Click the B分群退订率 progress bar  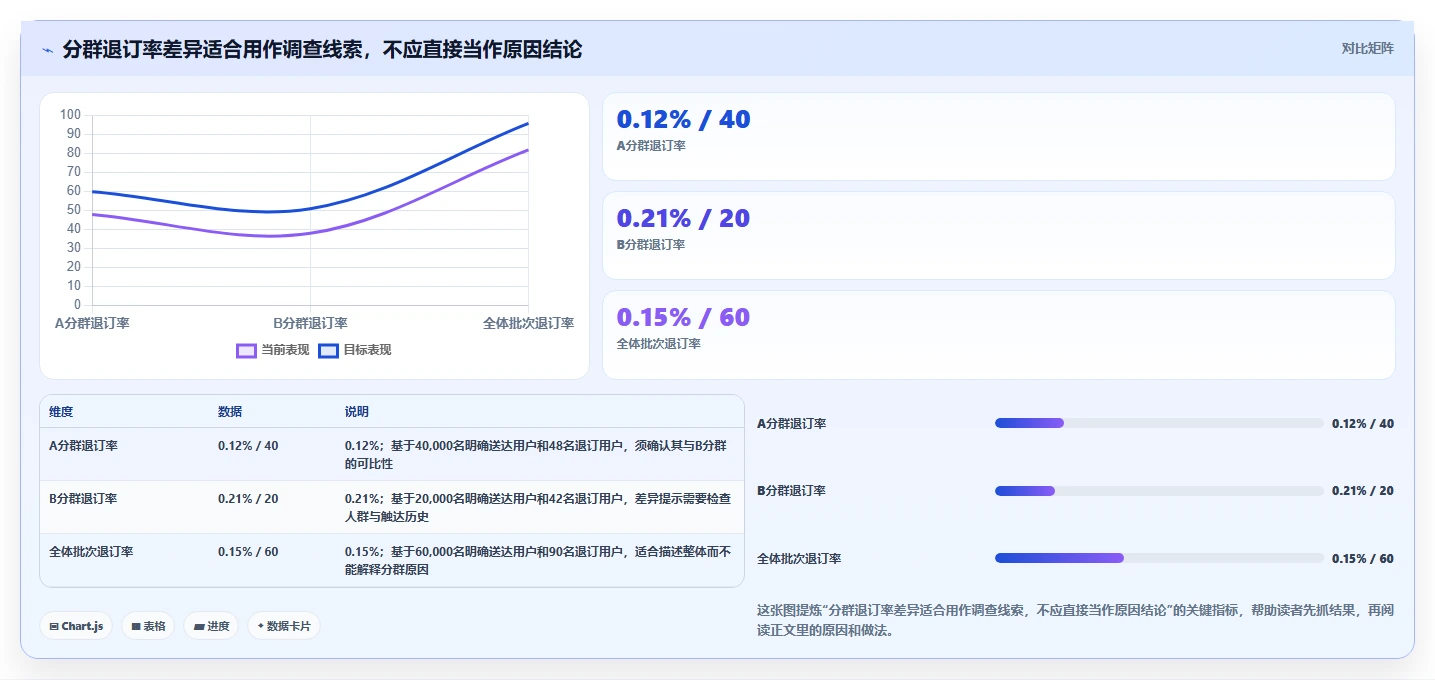tap(1159, 491)
